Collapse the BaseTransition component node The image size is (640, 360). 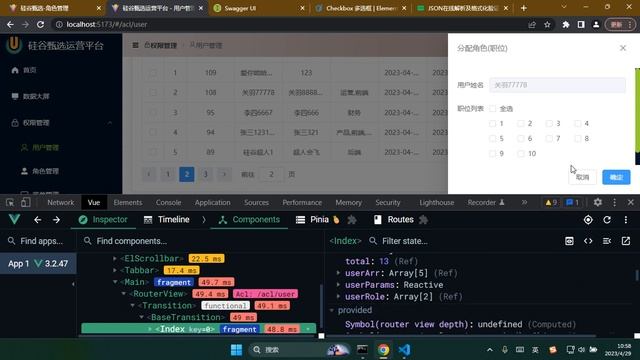tap(141, 317)
